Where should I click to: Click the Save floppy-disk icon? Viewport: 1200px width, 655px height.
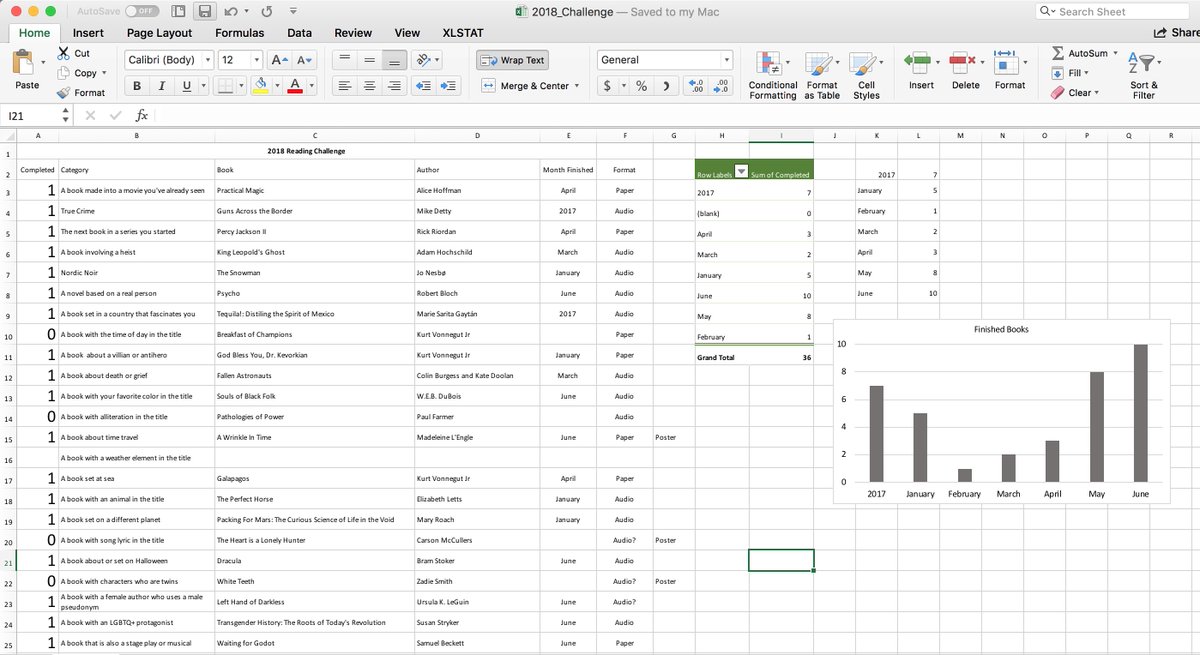click(x=205, y=12)
